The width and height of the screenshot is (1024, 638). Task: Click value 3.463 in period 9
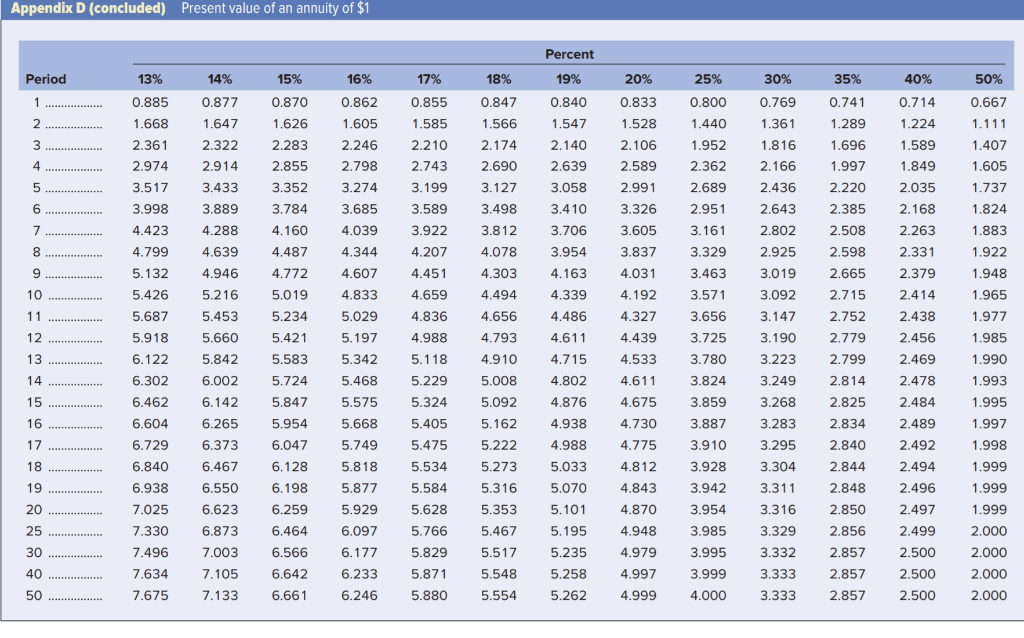pyautogui.click(x=708, y=274)
